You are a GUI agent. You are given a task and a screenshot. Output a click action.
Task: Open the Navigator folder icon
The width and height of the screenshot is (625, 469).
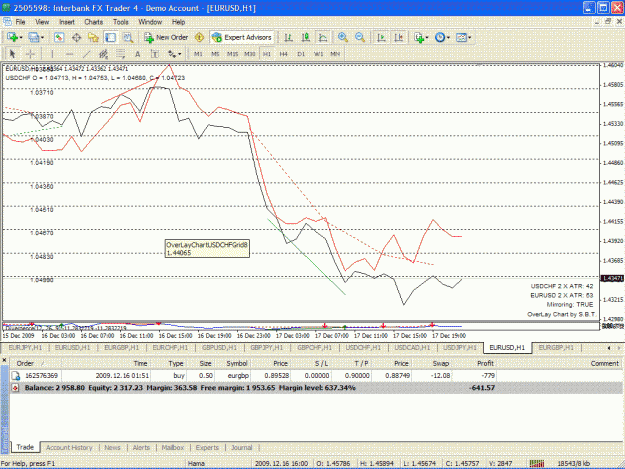pyautogui.click(x=93, y=37)
